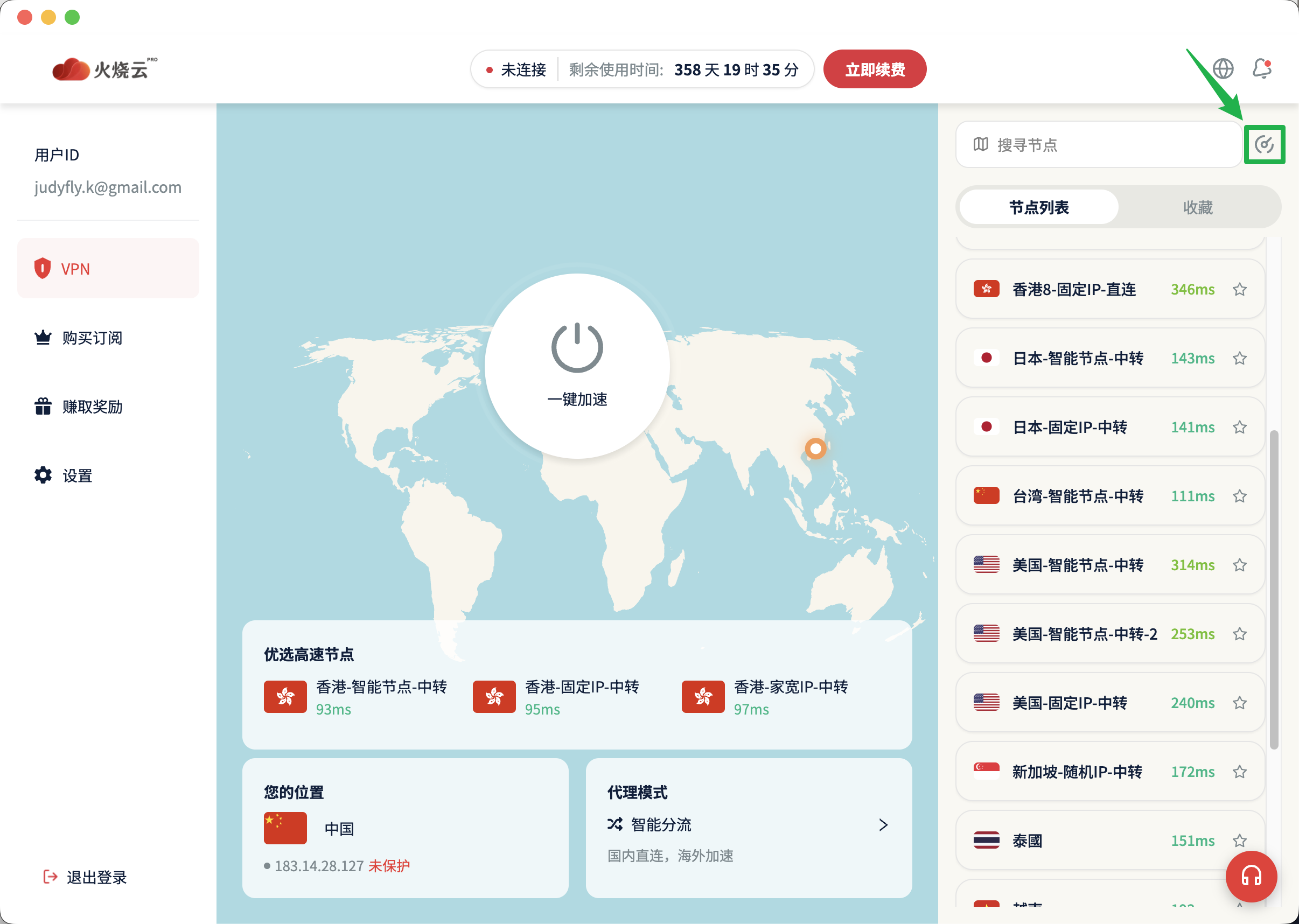Open 设置 menu item
The image size is (1299, 924).
[108, 475]
